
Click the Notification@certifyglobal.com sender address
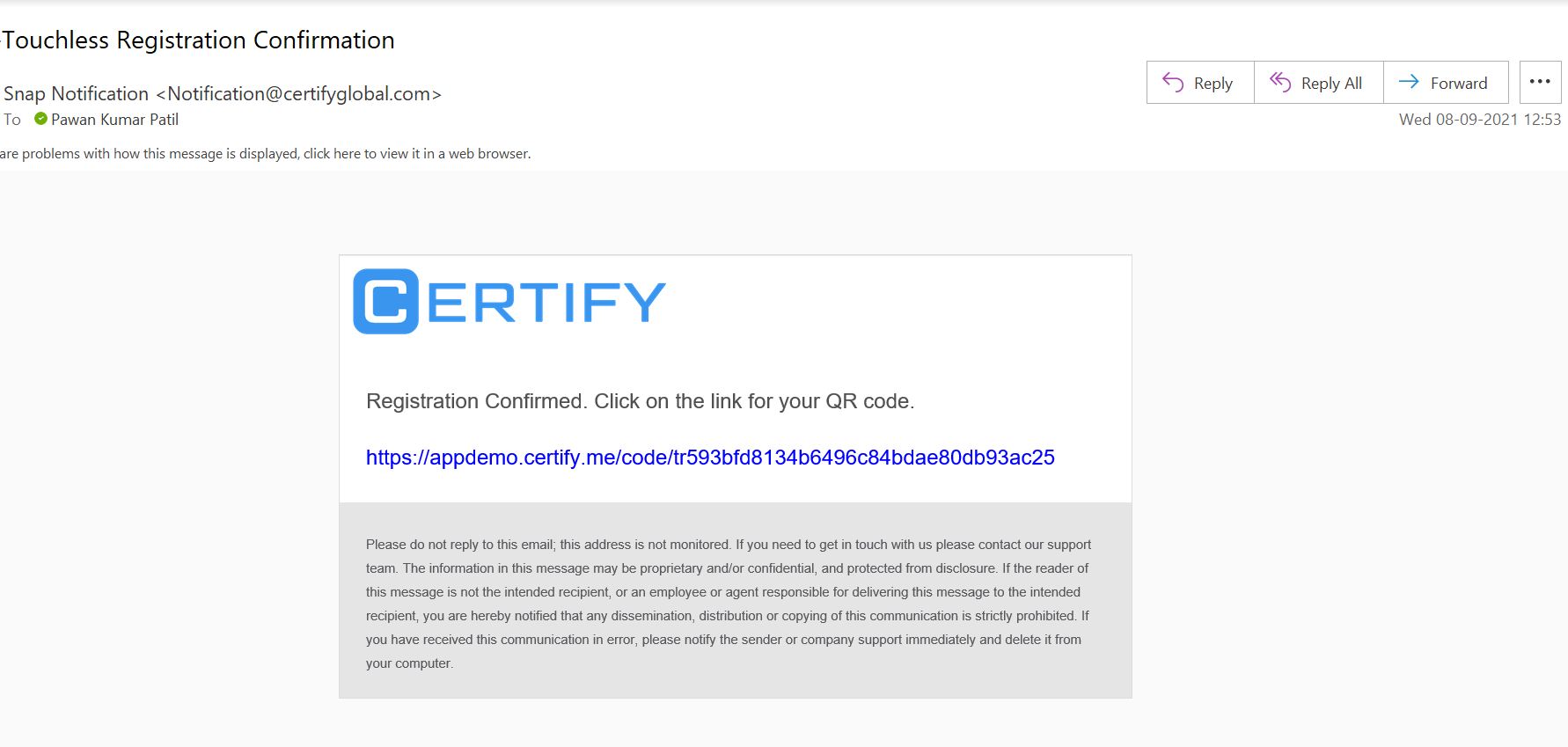coord(299,93)
